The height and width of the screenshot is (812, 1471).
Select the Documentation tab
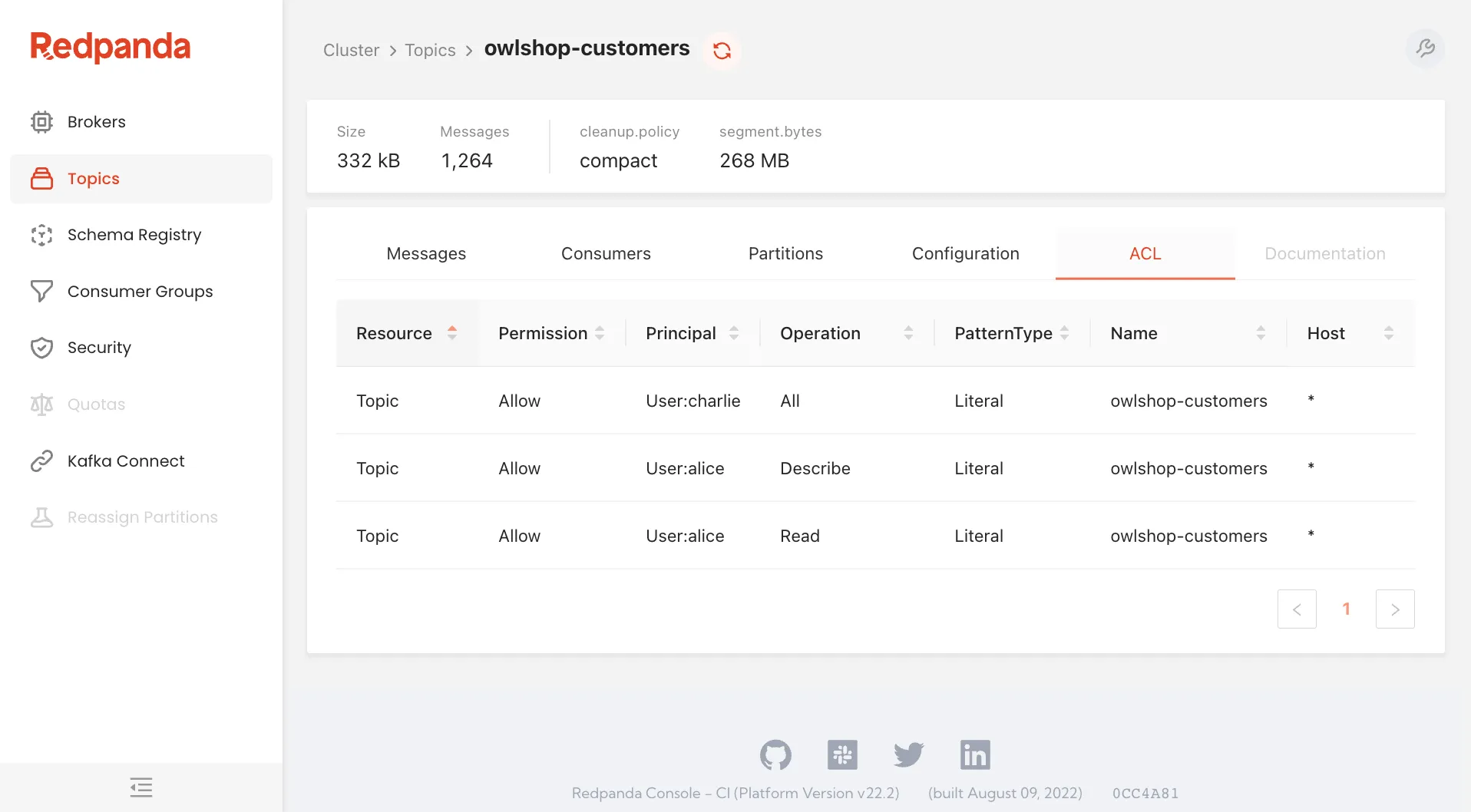1324,254
